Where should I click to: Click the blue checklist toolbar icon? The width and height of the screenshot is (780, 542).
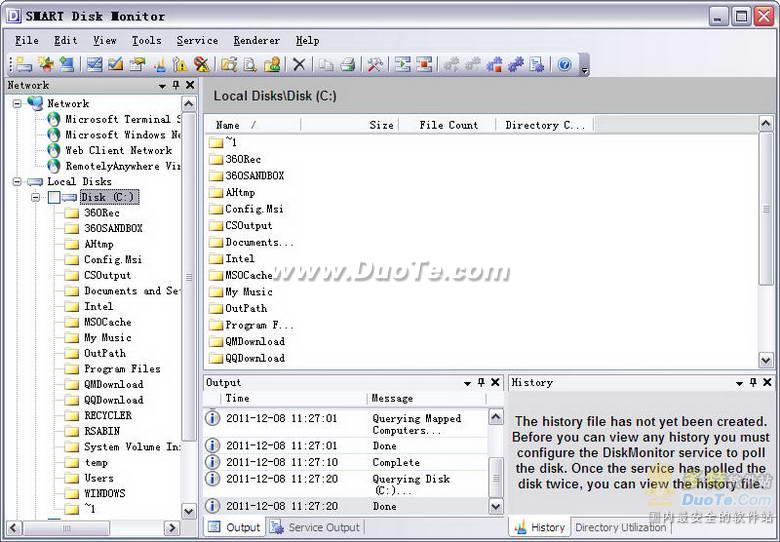tap(95, 65)
